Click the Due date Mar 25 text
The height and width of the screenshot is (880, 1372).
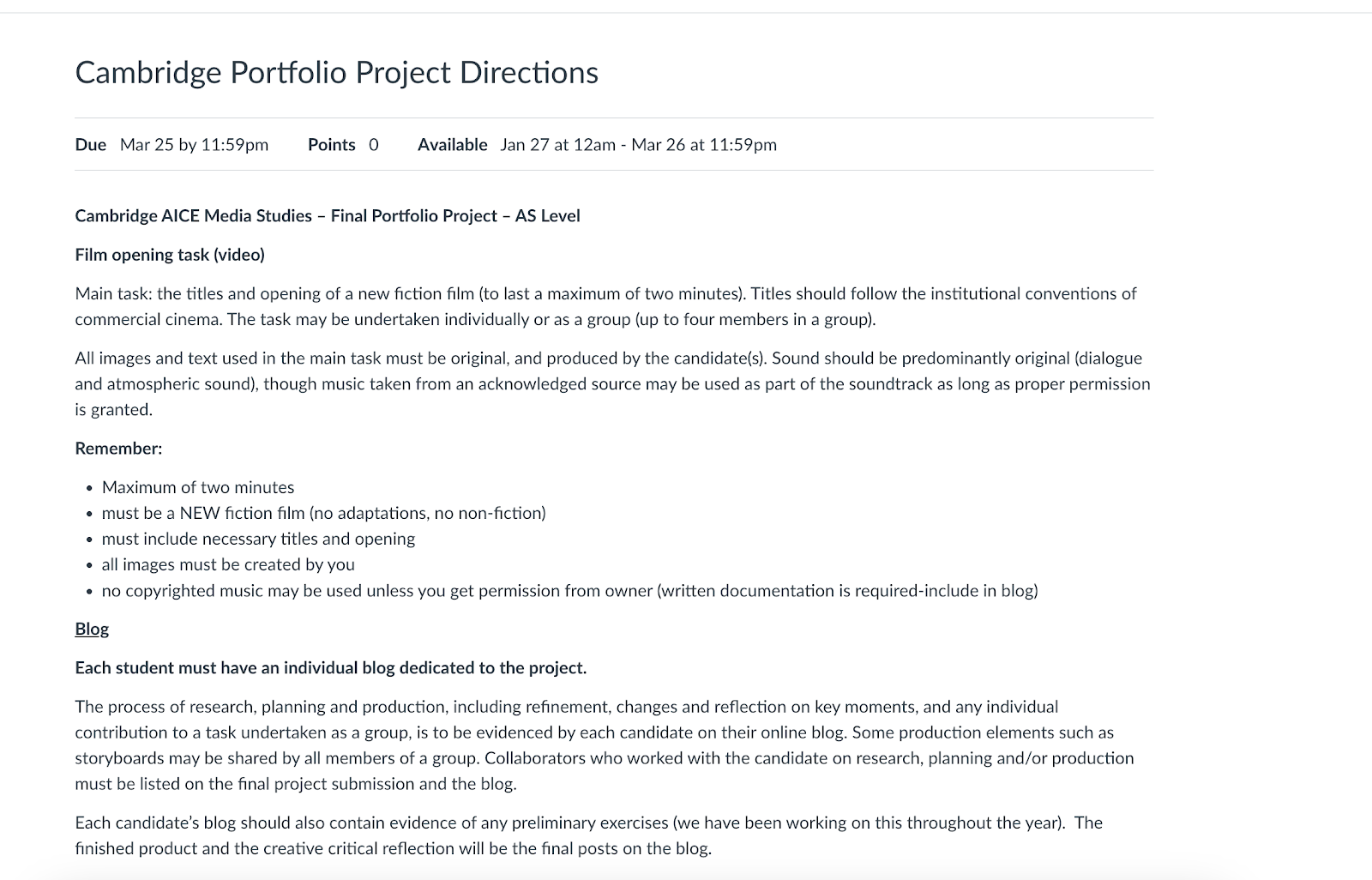pos(194,145)
